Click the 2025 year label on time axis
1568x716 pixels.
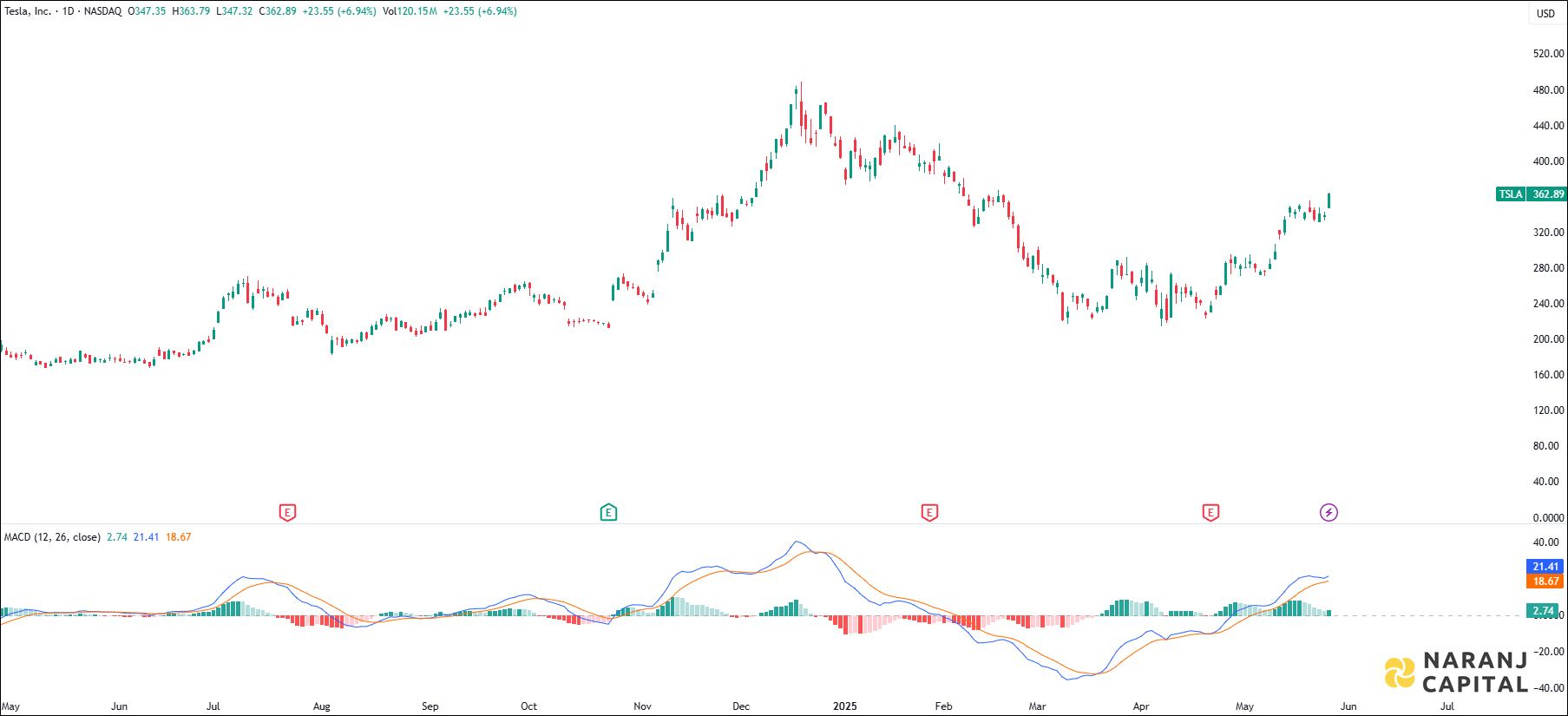pyautogui.click(x=844, y=706)
